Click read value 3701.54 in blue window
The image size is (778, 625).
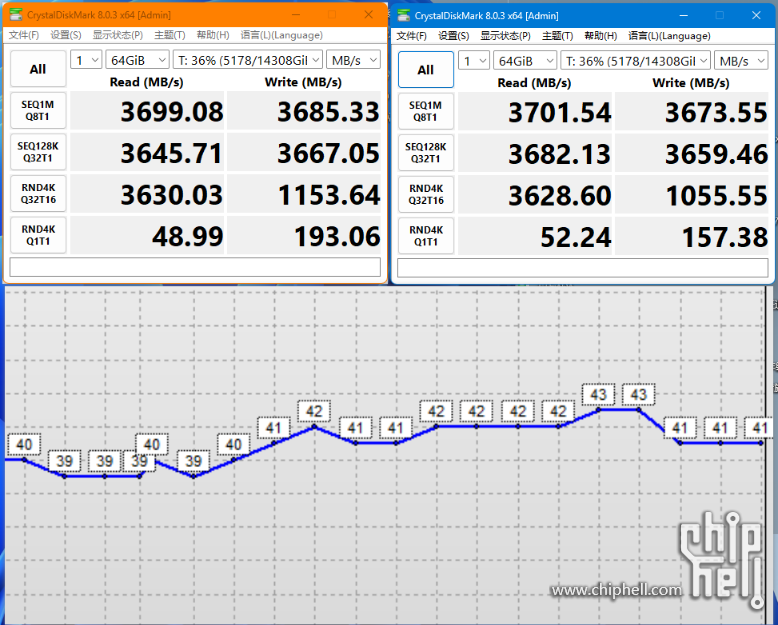coord(535,112)
